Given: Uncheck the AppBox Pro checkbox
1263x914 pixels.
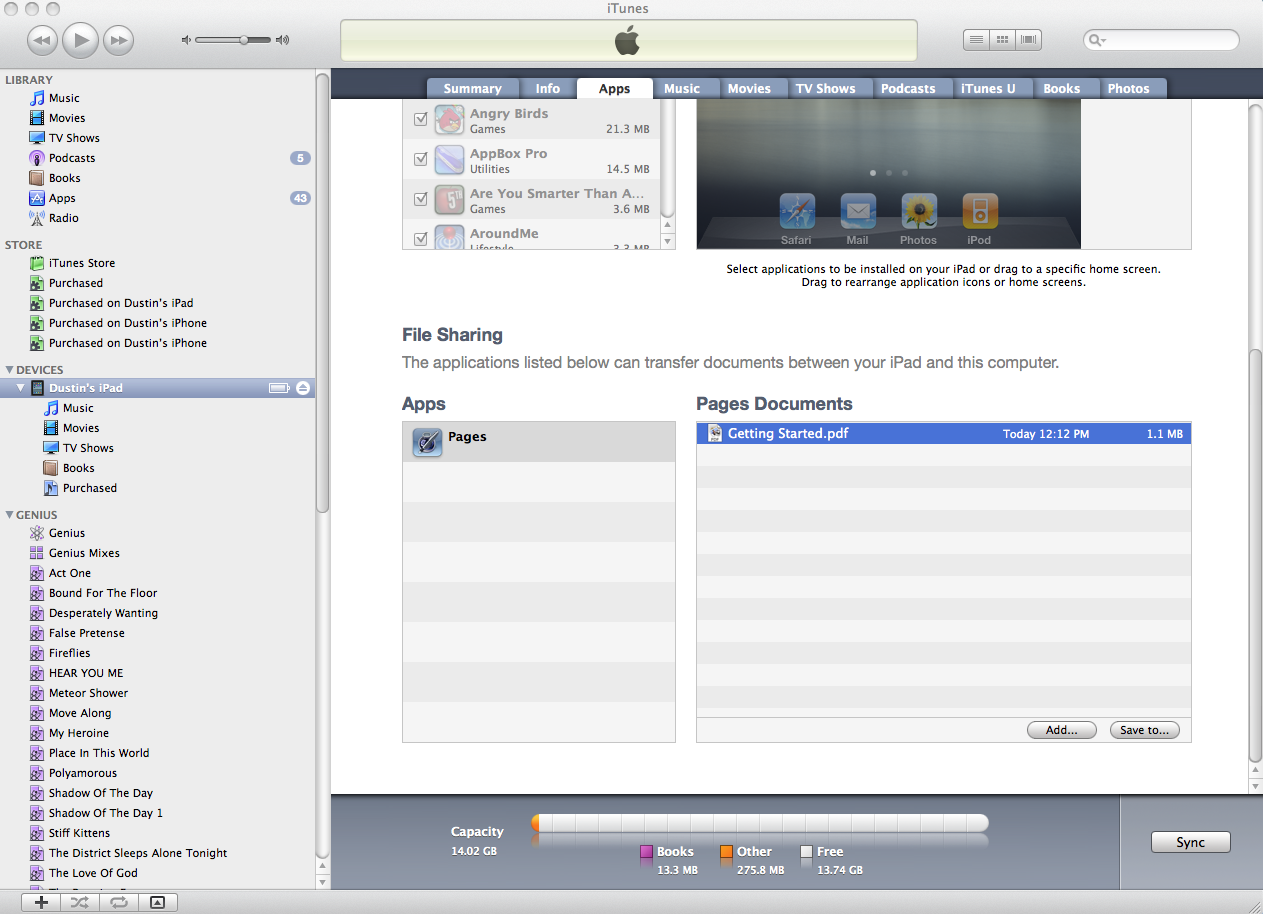Looking at the screenshot, I should coord(420,159).
